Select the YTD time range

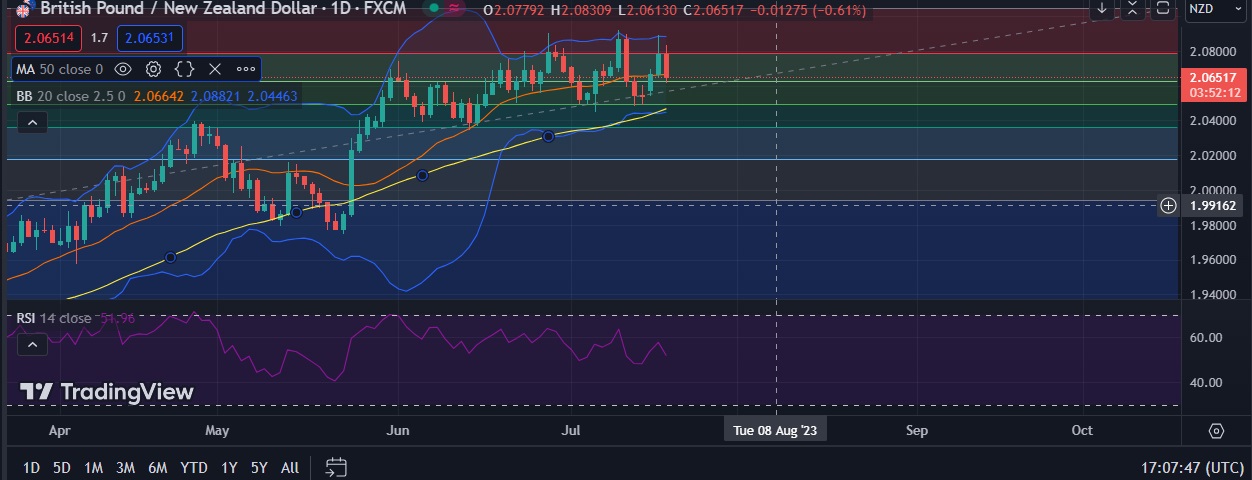(194, 467)
